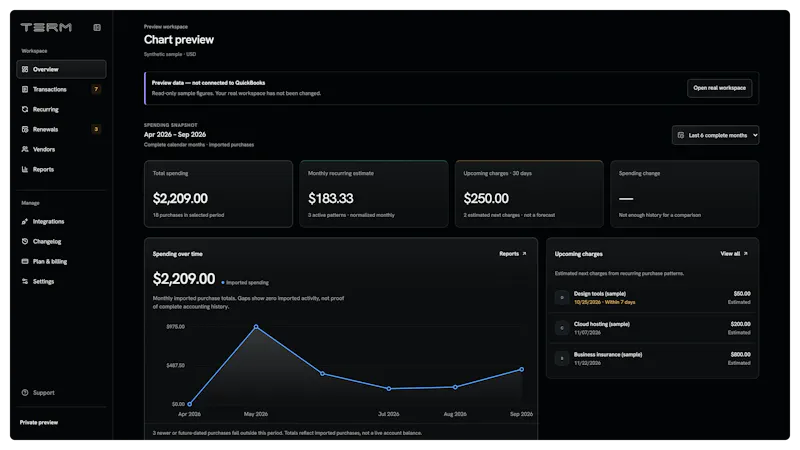This screenshot has width=800, height=450.
Task: Click the Changelog history icon
Action: [25, 241]
